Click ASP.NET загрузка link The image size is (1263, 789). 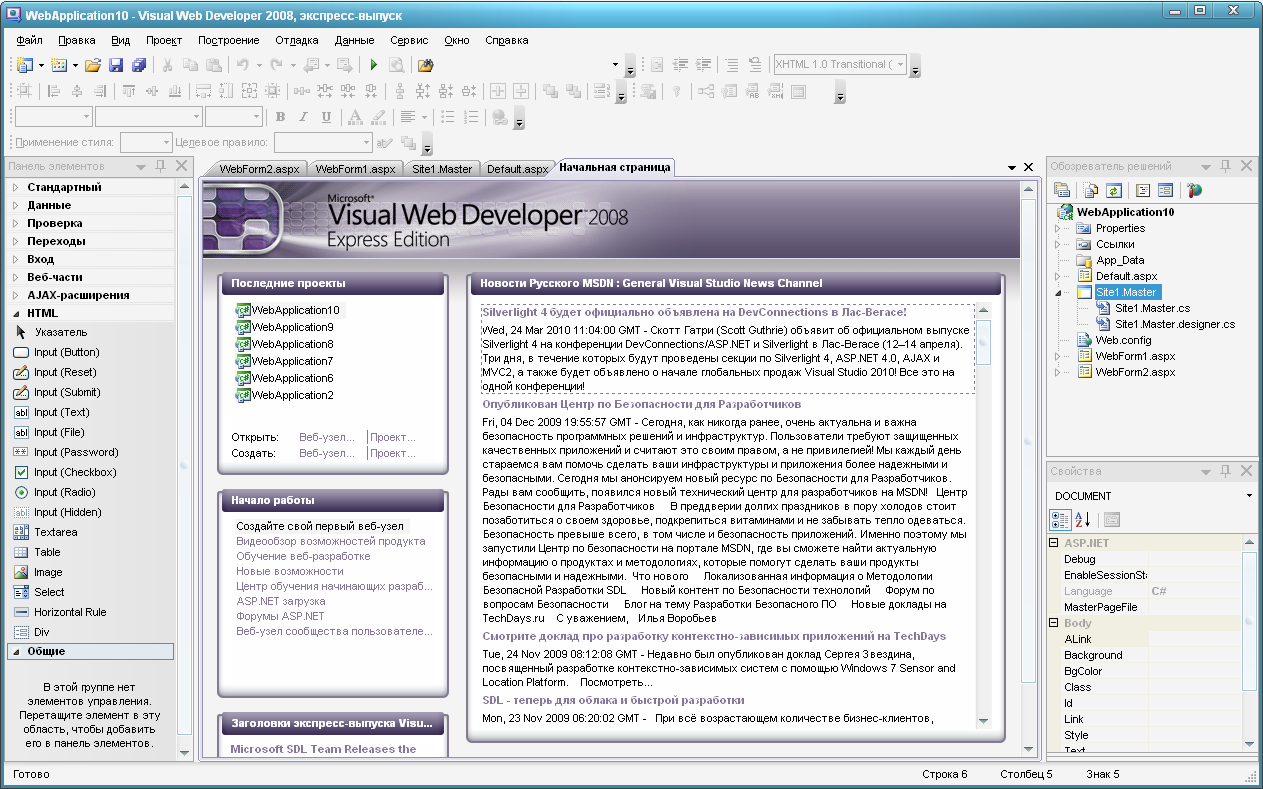coord(281,601)
